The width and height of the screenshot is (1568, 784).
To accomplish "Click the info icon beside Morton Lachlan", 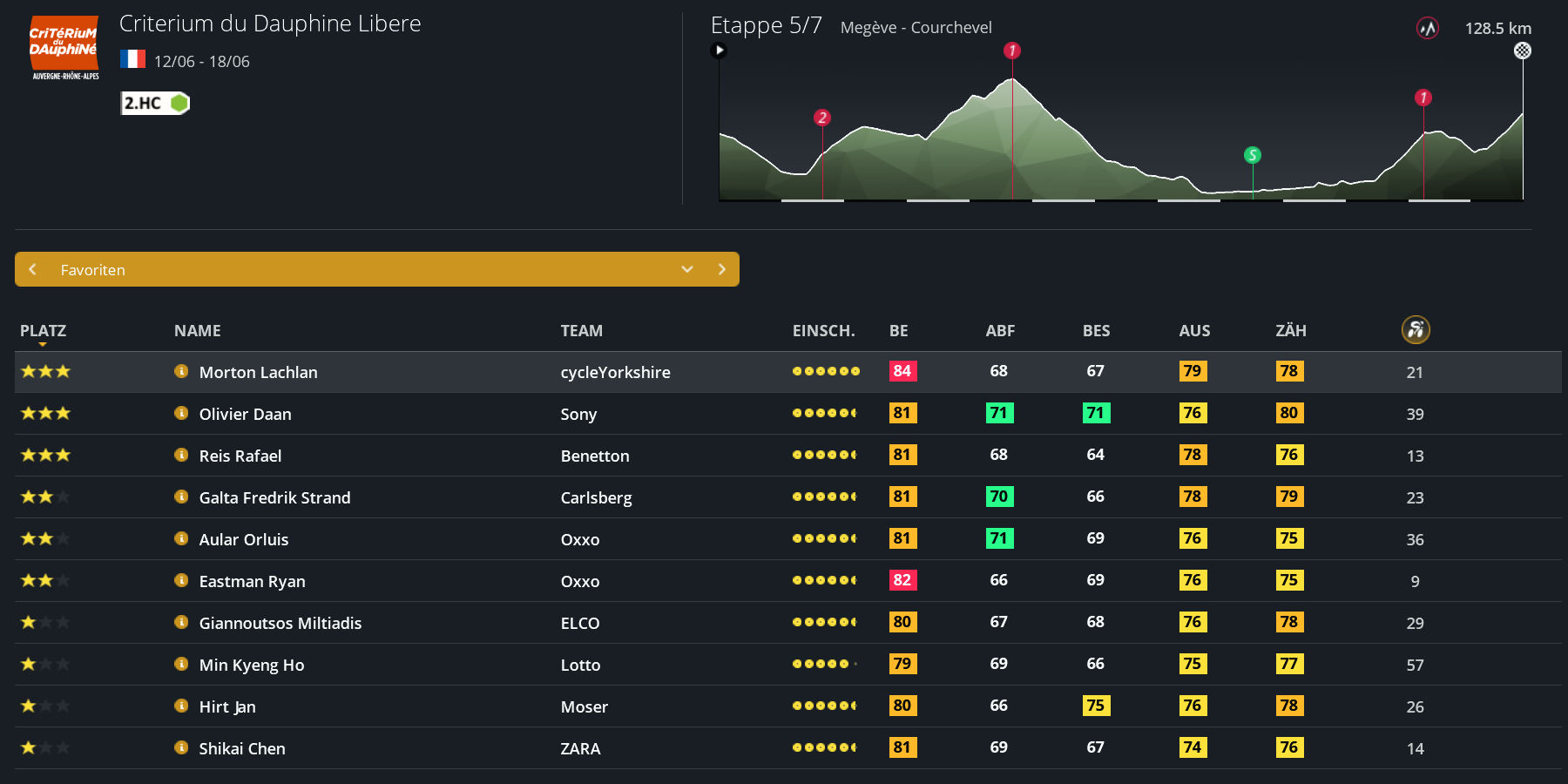I will click(181, 371).
